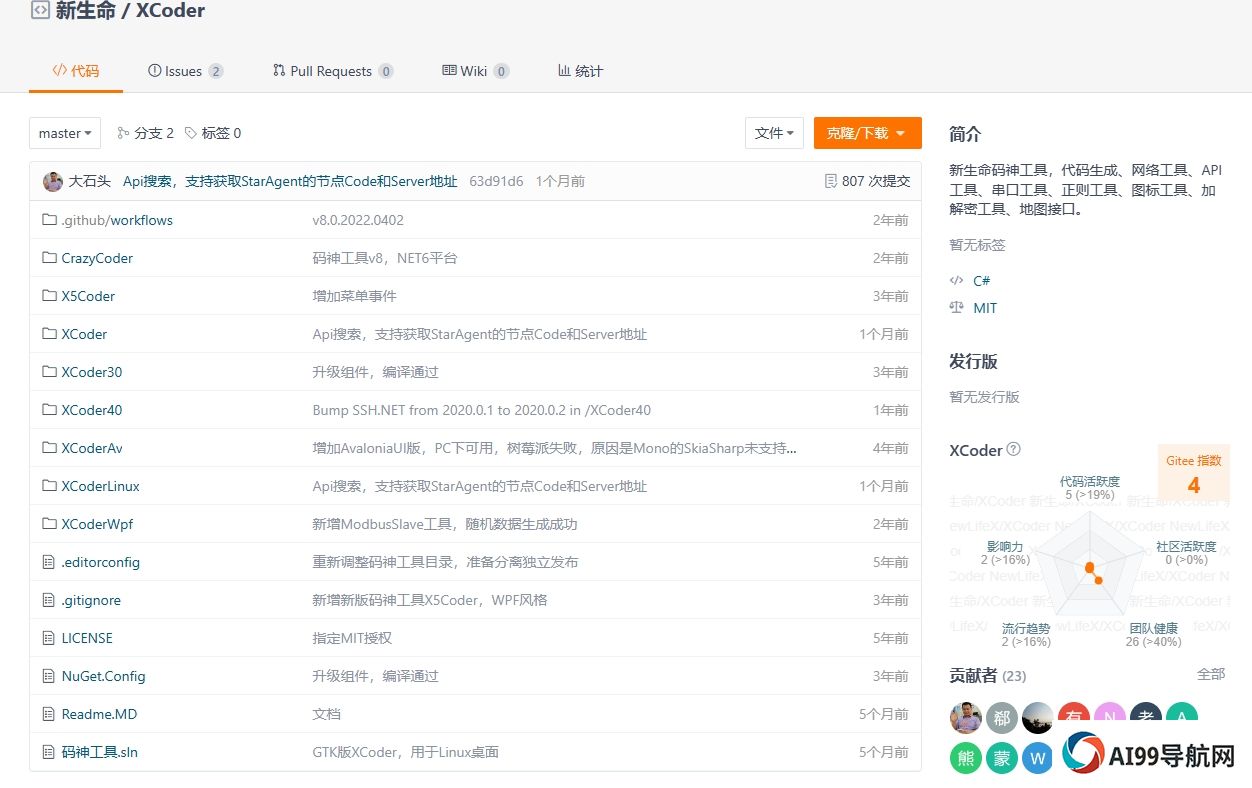This screenshot has height=788, width=1252.
Task: Open the Wiki tab
Action: 475,71
